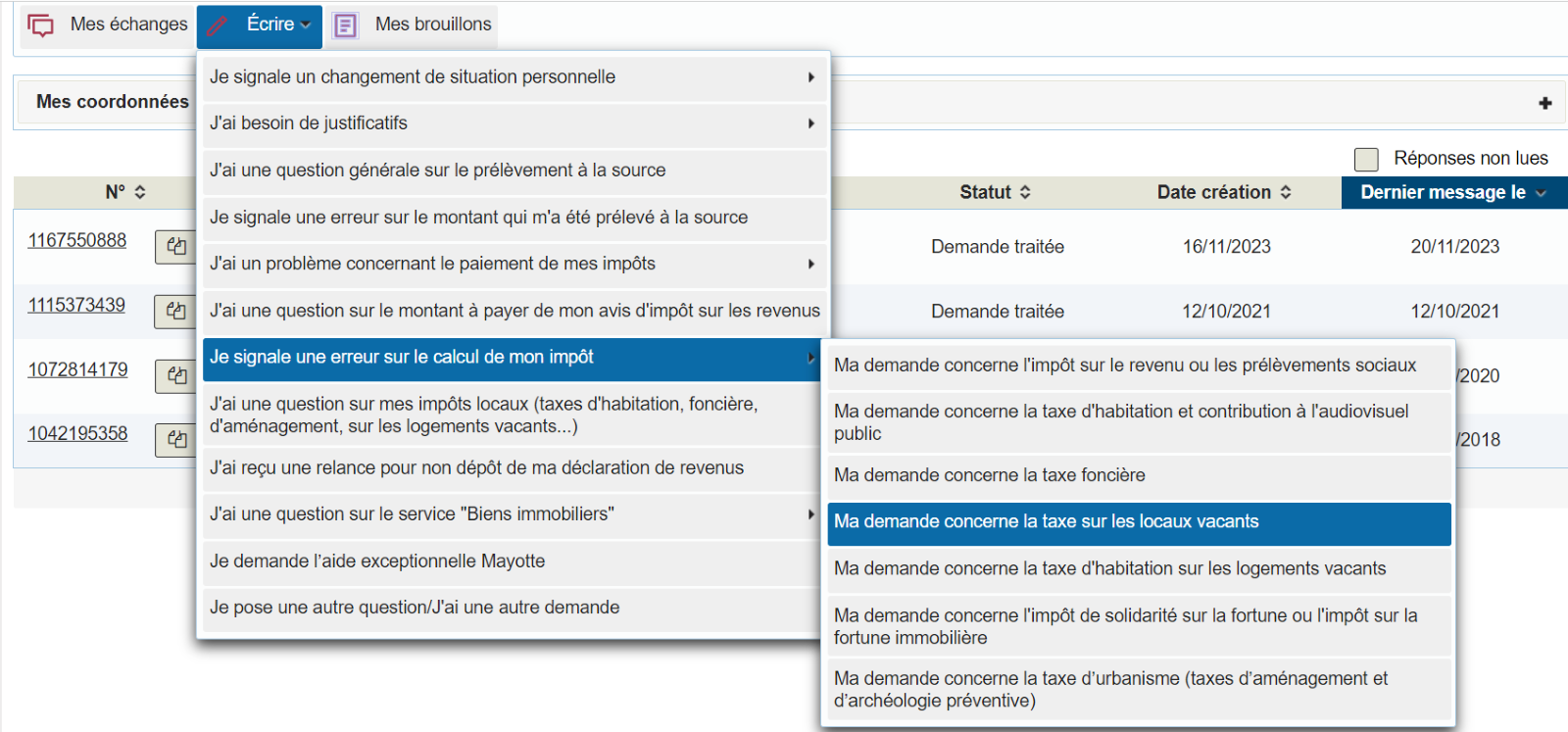Sort the table by N° column

(x=125, y=192)
